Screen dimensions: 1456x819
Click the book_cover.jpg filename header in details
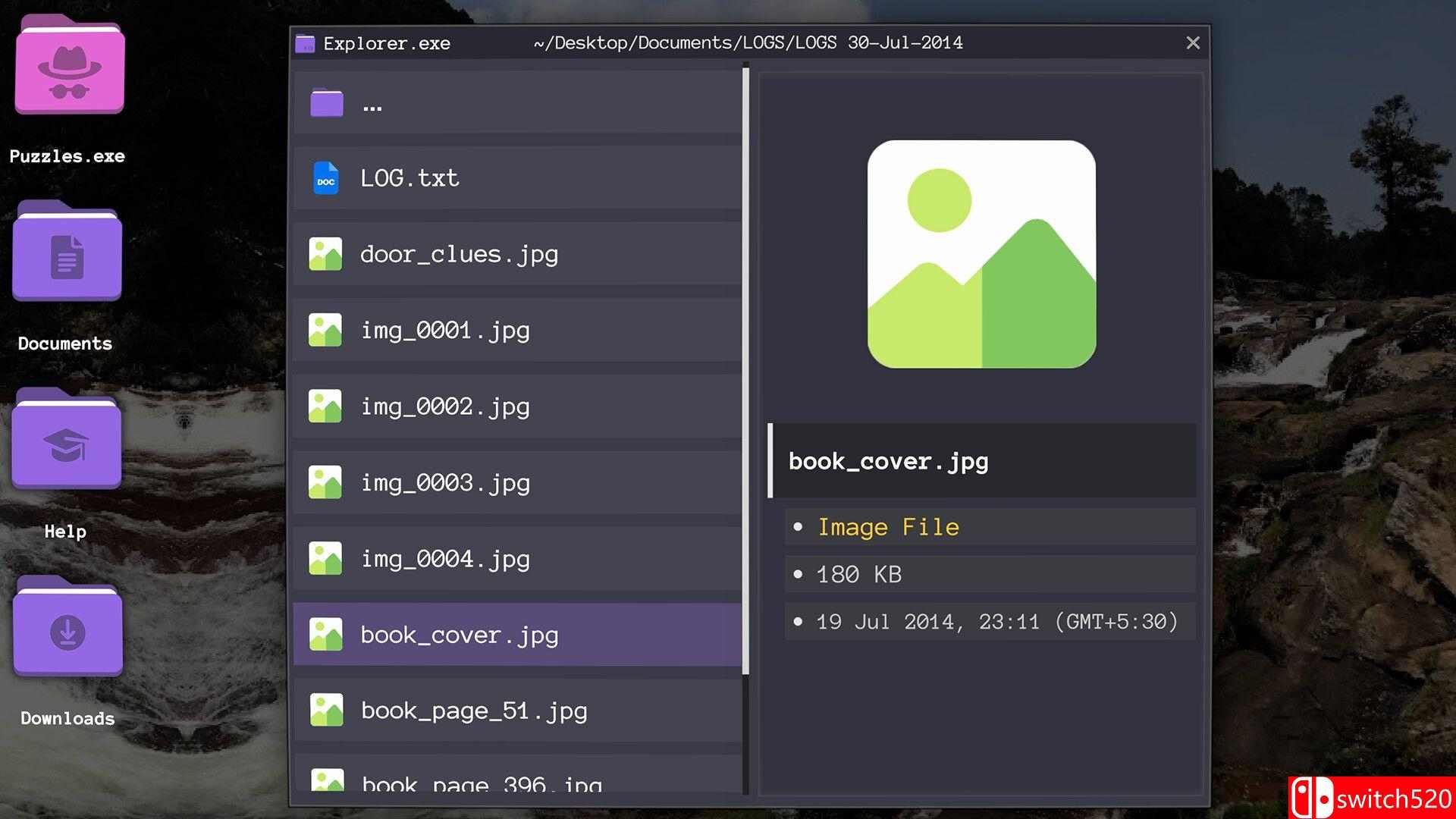tap(888, 462)
